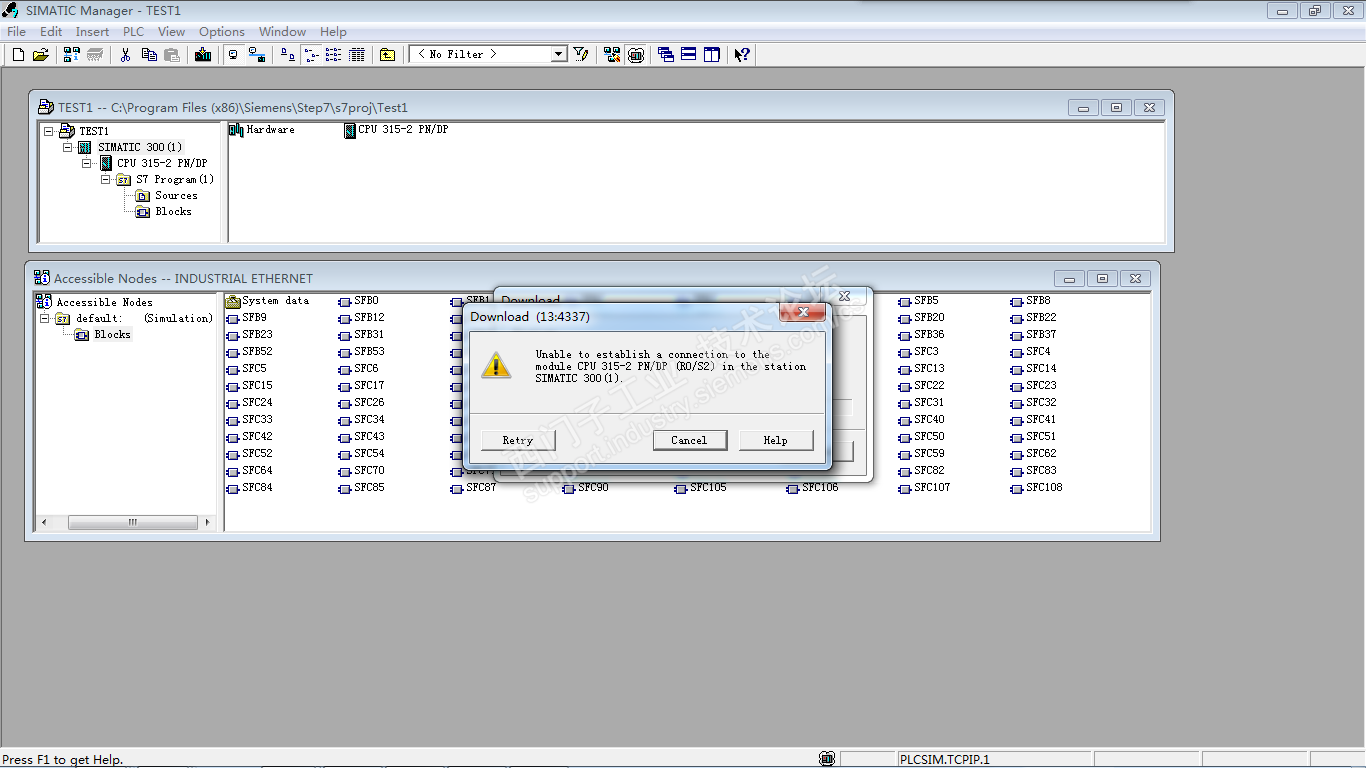The width and height of the screenshot is (1366, 768).
Task: Select the SFC43 block
Action: click(361, 437)
